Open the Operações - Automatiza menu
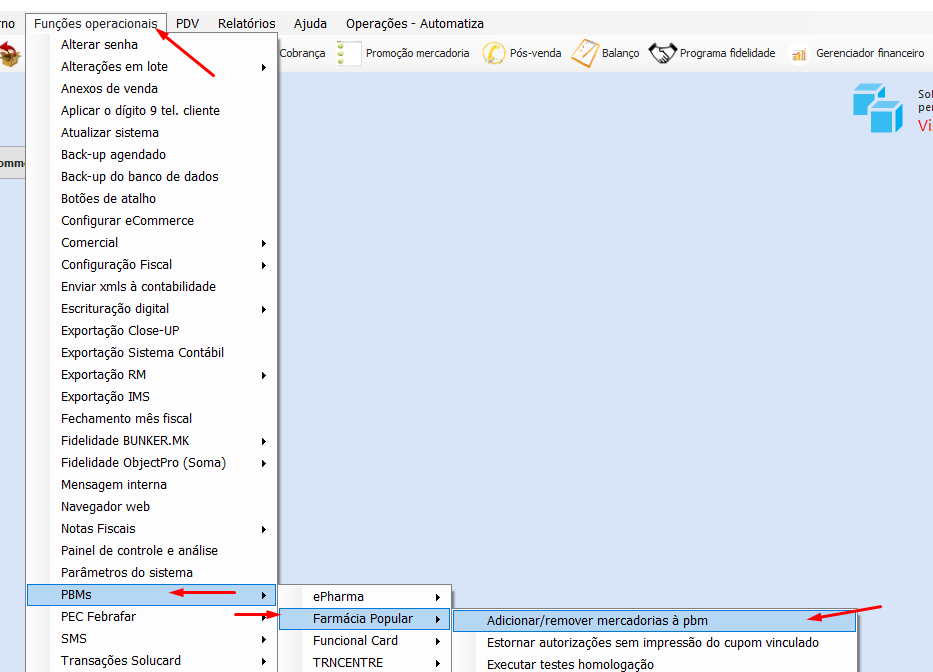933x672 pixels. tap(414, 23)
